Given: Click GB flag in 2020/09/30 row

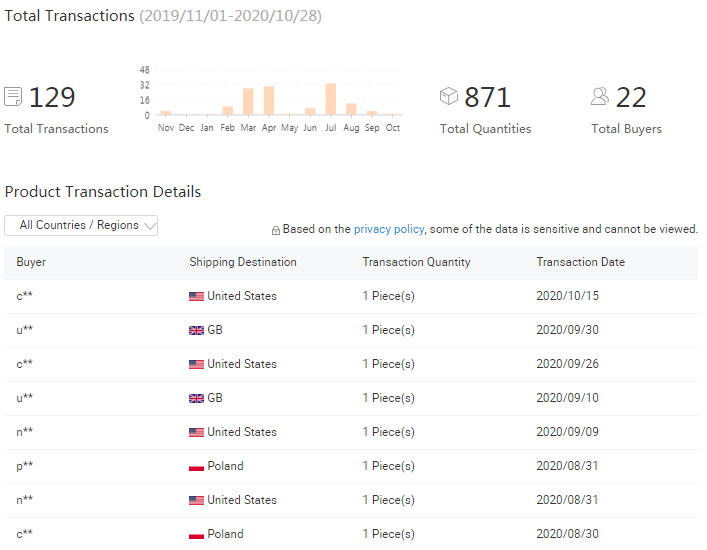Looking at the screenshot, I should tap(196, 330).
